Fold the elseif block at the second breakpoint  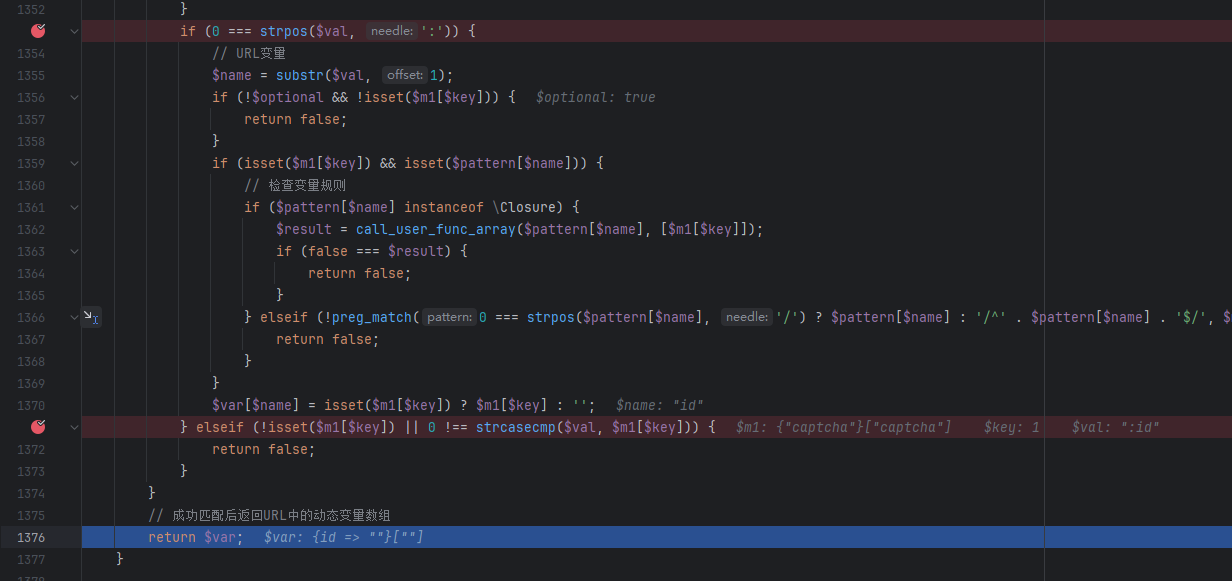point(74,427)
